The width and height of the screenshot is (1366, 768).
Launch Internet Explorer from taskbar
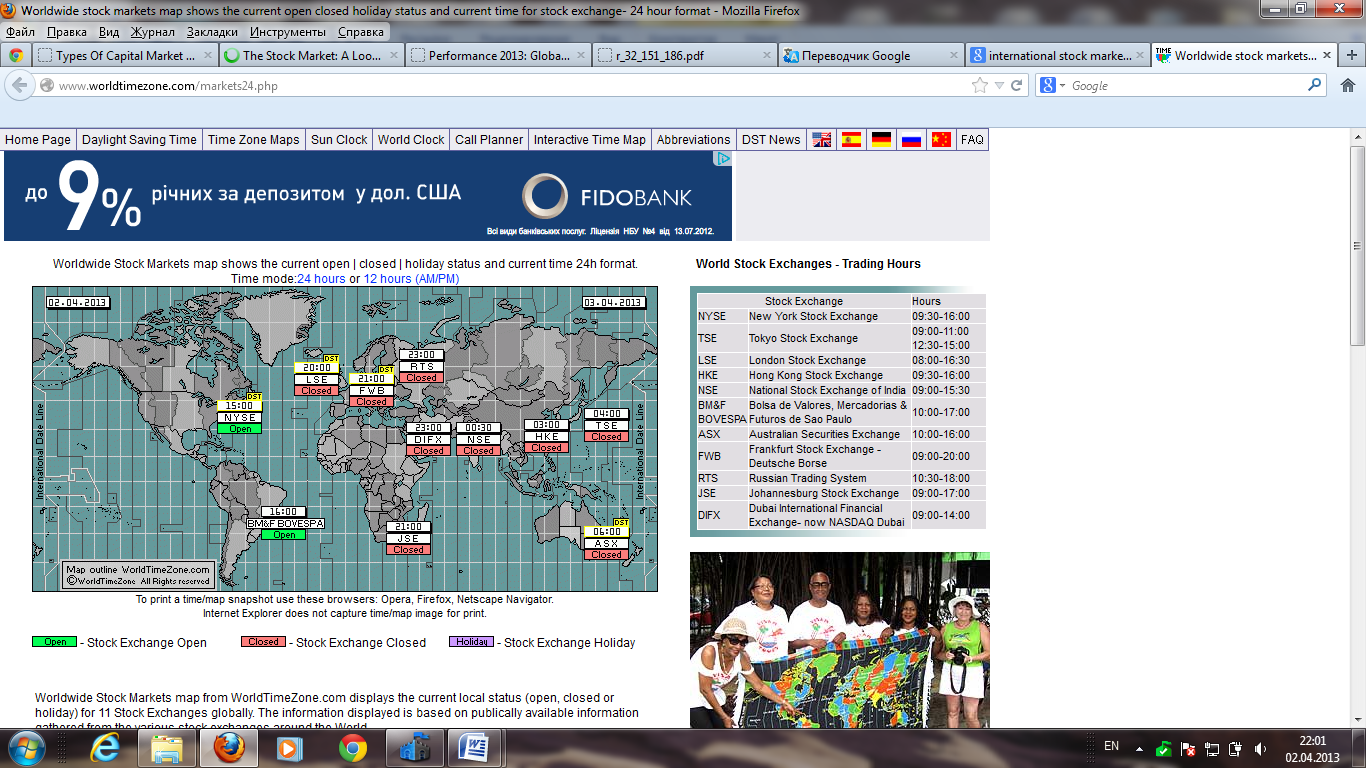(x=105, y=748)
